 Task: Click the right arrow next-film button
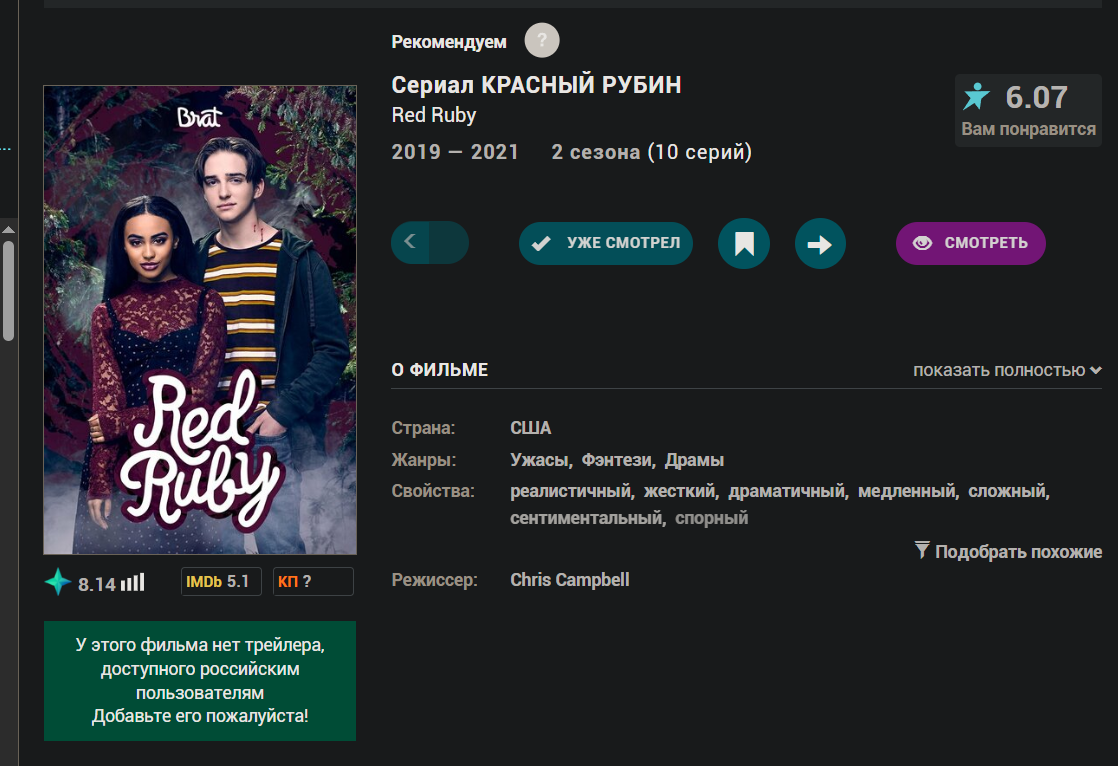(x=820, y=243)
